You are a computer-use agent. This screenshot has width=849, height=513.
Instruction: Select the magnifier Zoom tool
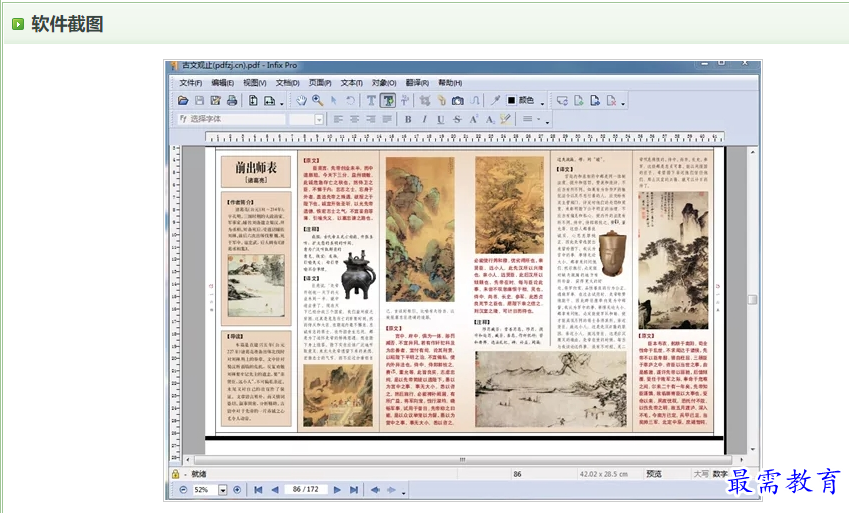[x=318, y=101]
